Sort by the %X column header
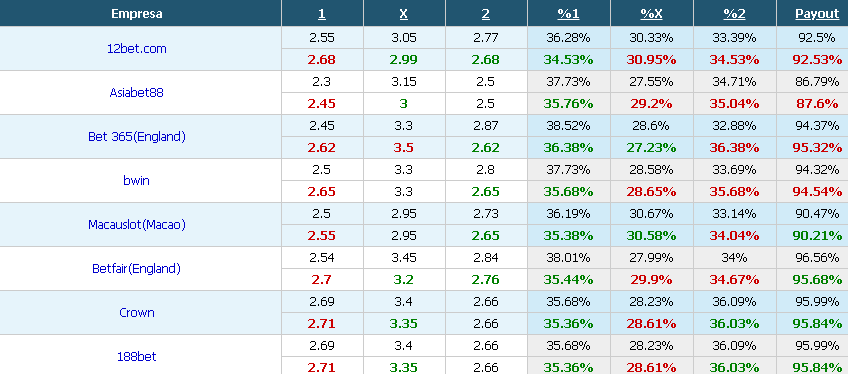 pos(651,14)
